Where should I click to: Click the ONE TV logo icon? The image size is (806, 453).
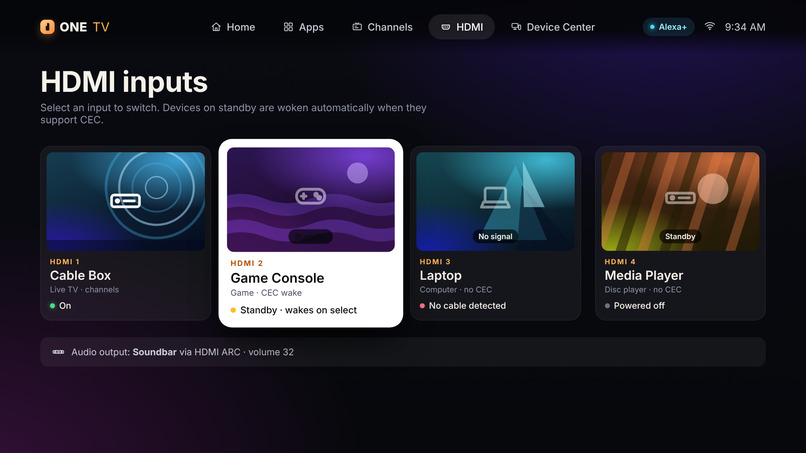pyautogui.click(x=47, y=27)
